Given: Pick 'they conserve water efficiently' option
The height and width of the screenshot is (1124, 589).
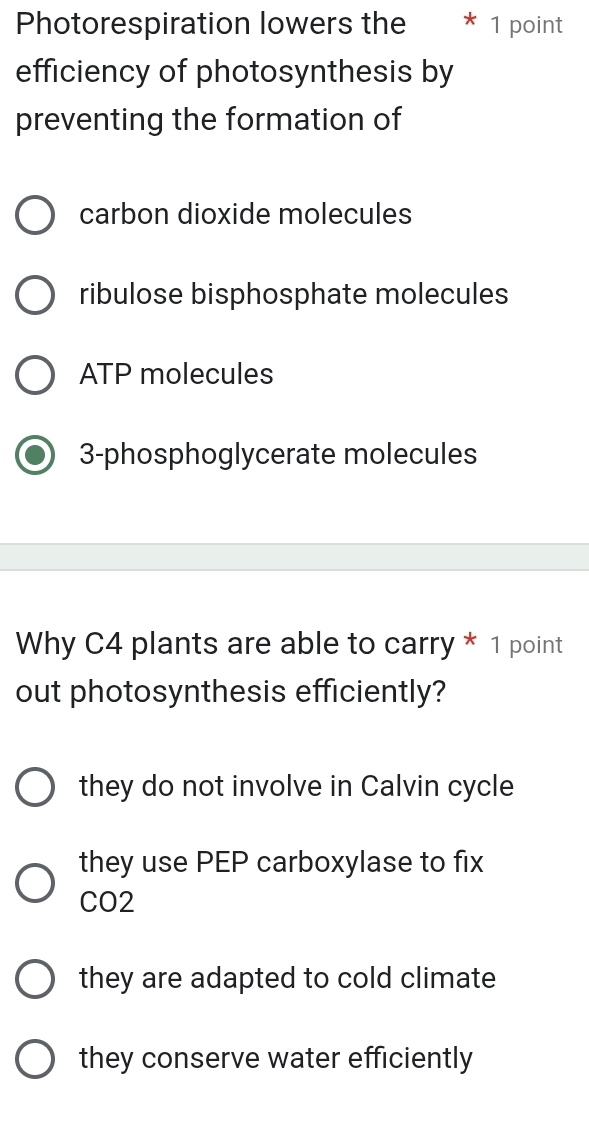Looking at the screenshot, I should click(35, 1059).
